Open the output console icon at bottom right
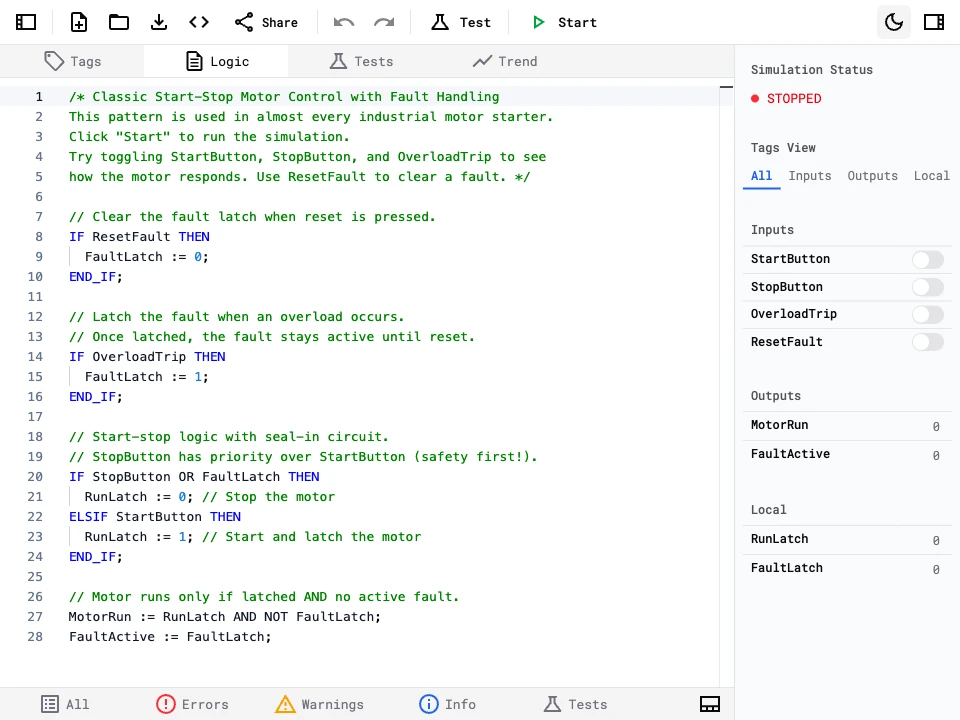Viewport: 960px width, 720px height. coord(710,704)
